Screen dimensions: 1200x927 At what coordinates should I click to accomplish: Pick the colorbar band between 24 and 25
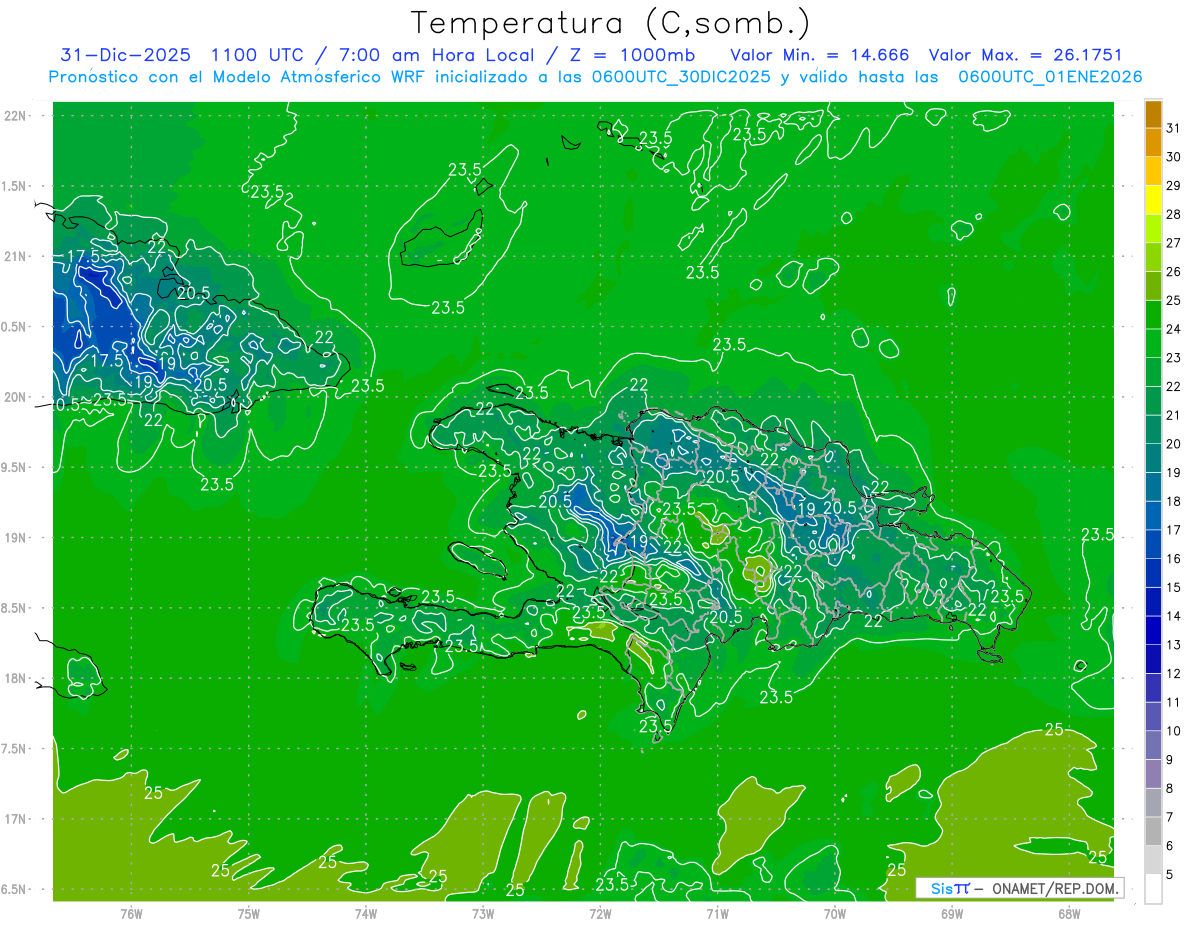click(1153, 315)
